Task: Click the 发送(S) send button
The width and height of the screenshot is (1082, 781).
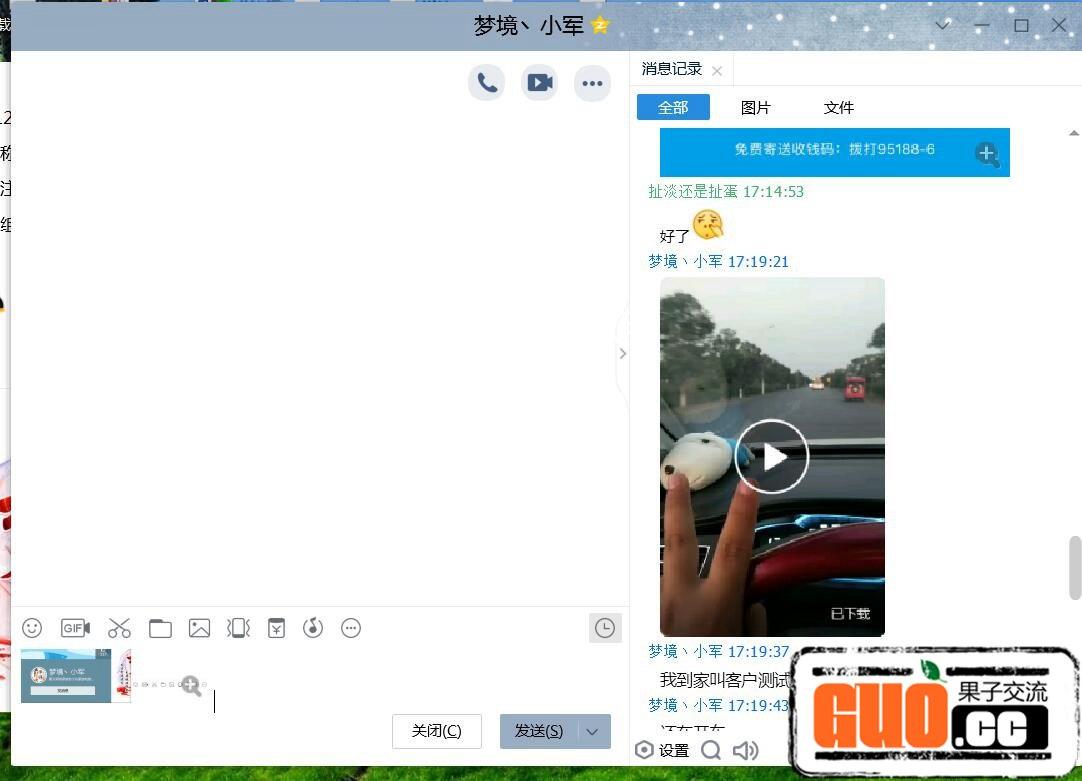Action: point(539,731)
